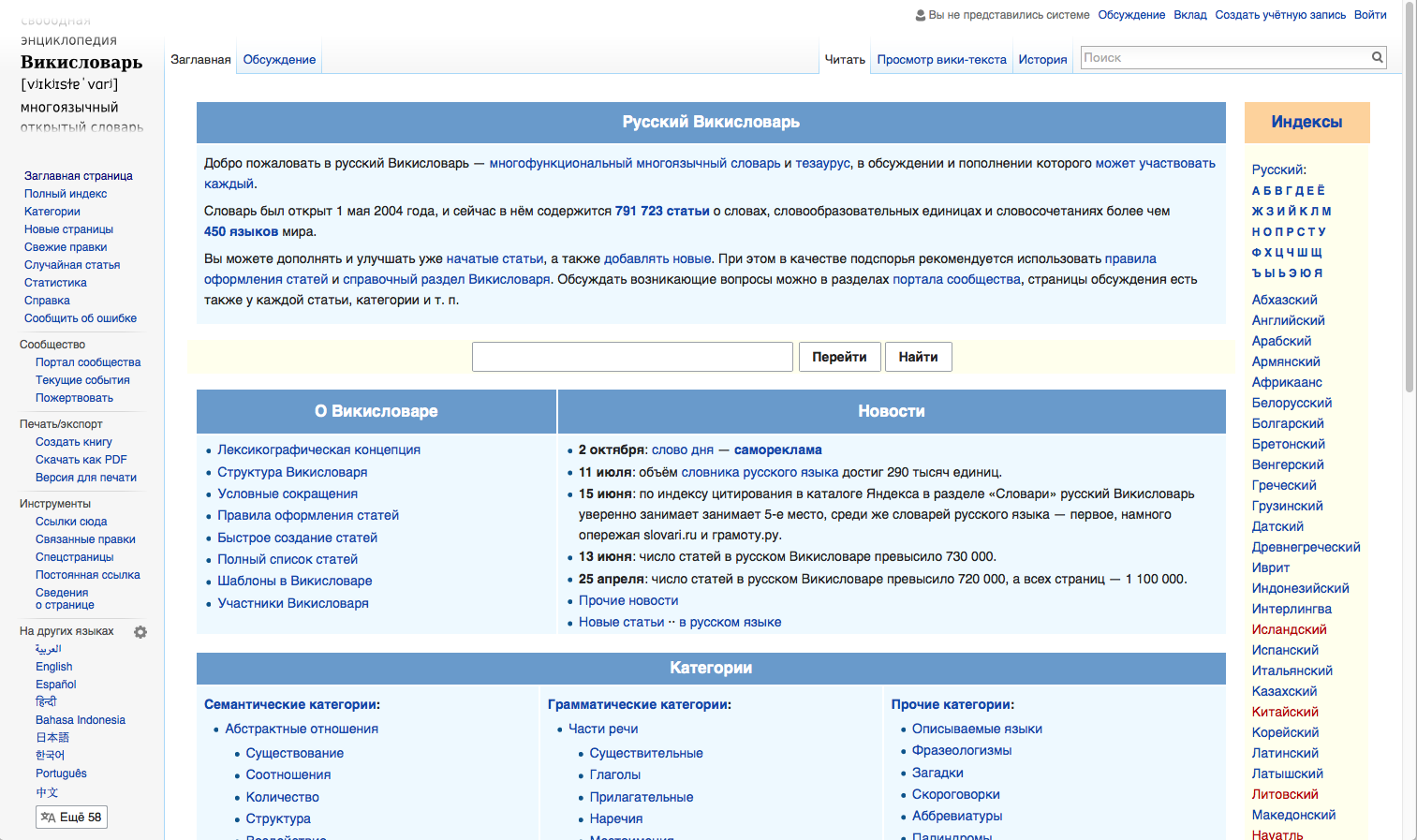Image resolution: width=1417 pixels, height=840 pixels.
Task: Open Структура Викисловаря link
Action: 292,472
